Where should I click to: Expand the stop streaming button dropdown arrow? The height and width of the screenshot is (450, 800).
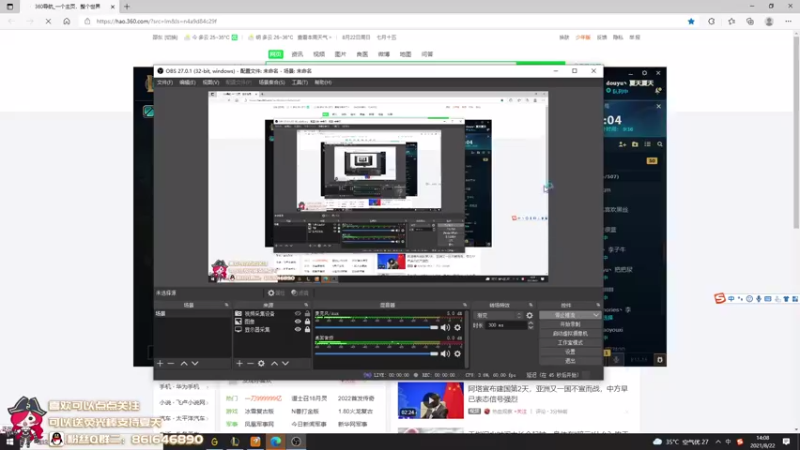596,315
